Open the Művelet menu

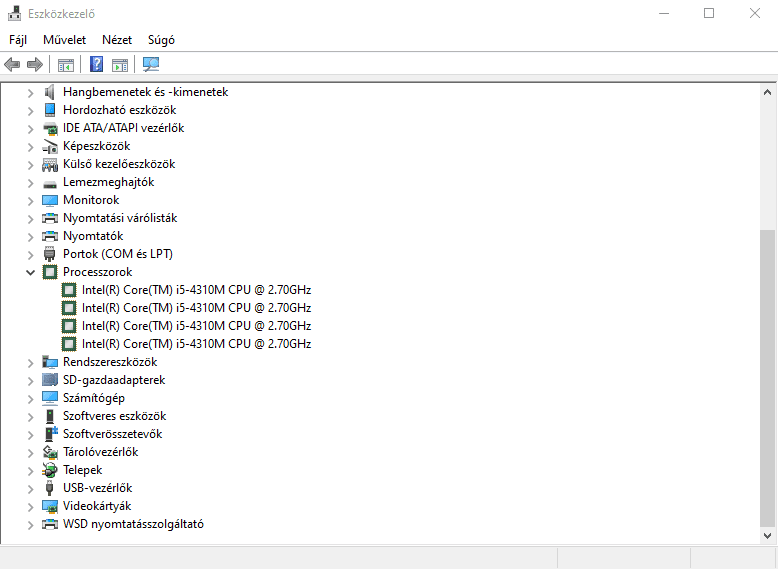coord(64,40)
